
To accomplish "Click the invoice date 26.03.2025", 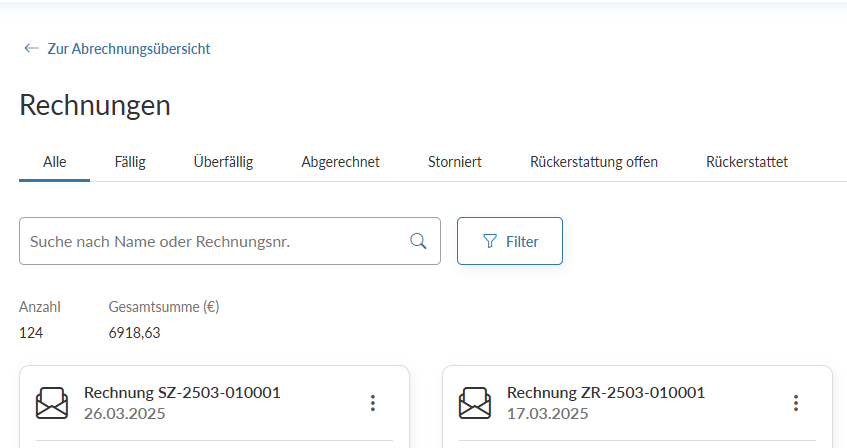I will 124,413.
